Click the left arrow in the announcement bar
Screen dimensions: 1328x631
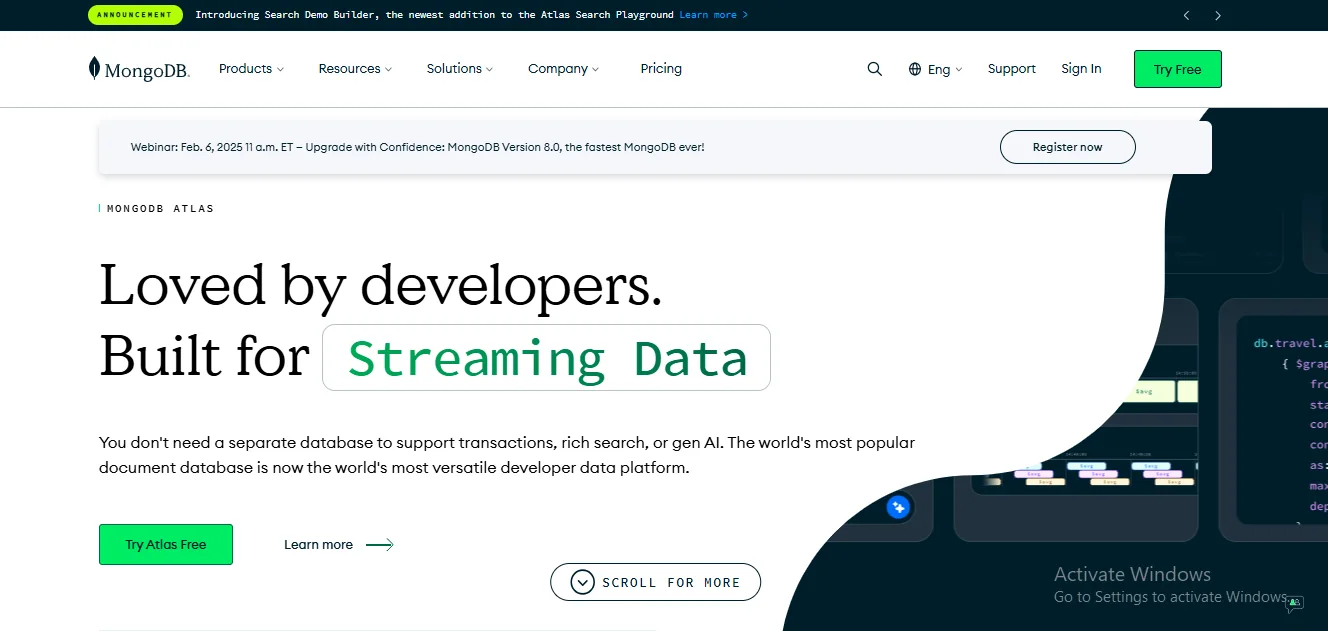click(x=1186, y=15)
